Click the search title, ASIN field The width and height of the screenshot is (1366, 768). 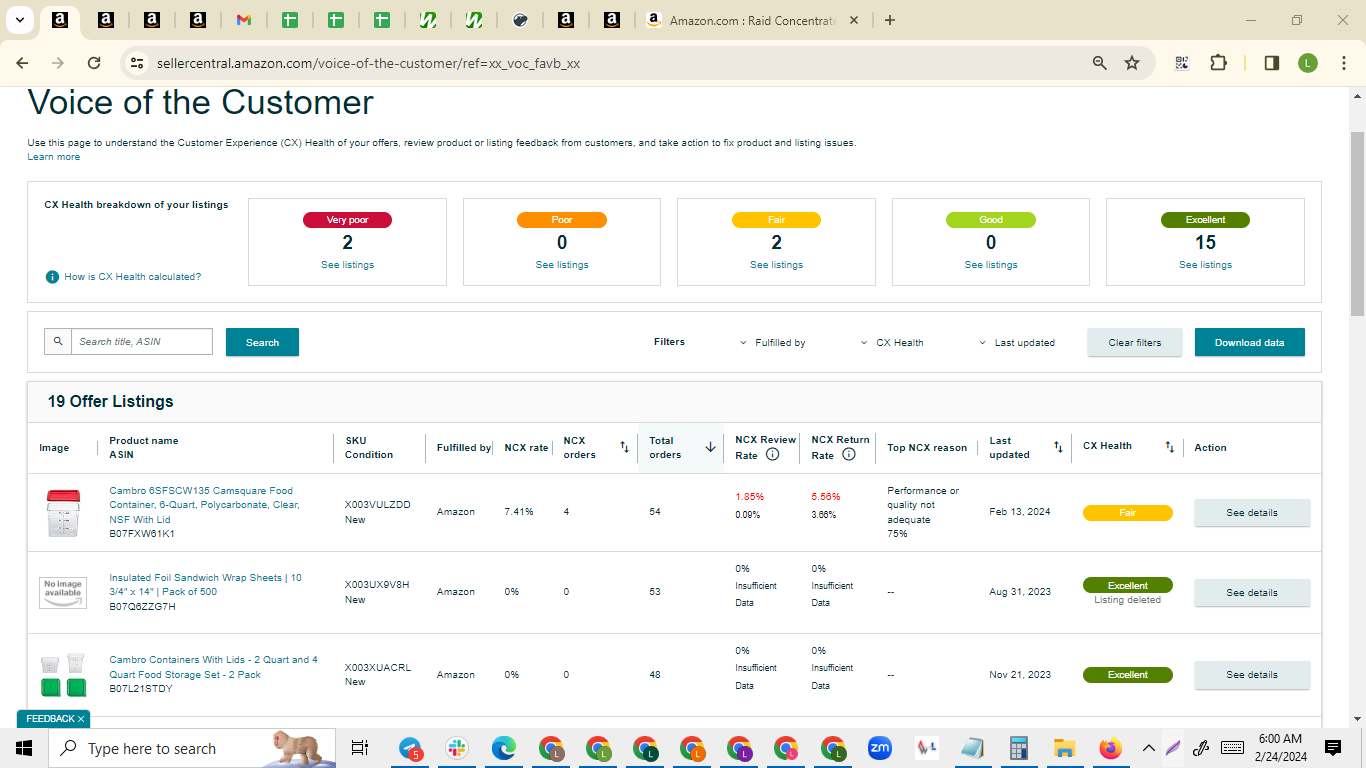point(142,342)
